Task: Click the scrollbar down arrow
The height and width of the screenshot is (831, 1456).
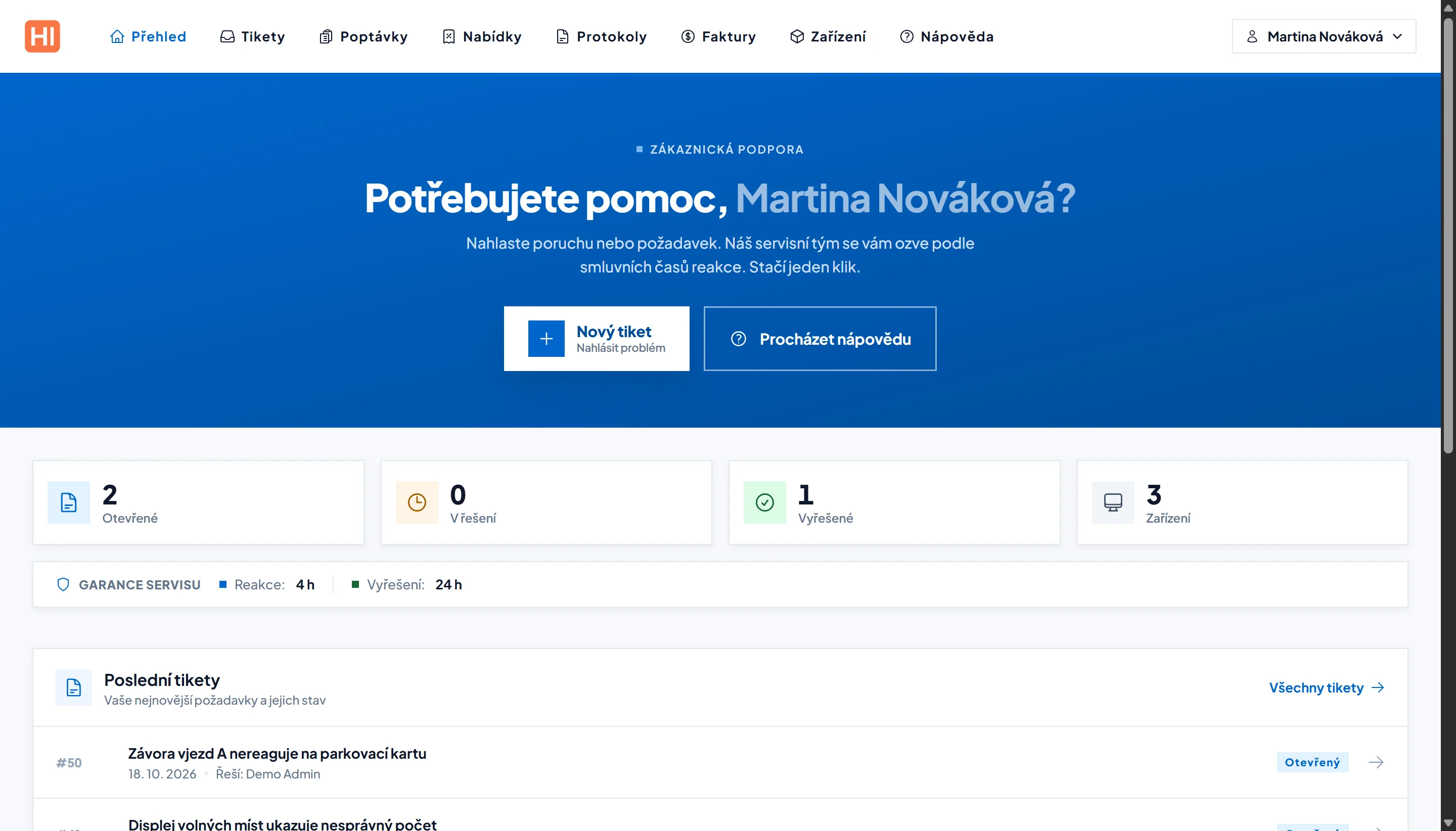Action: (1448, 823)
